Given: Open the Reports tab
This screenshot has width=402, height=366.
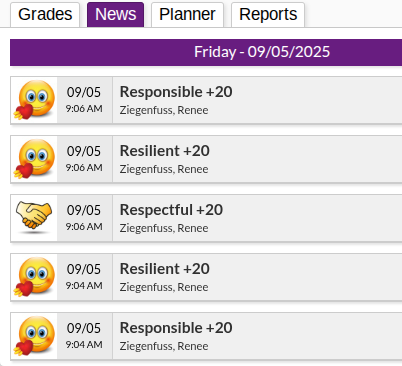Looking at the screenshot, I should click(268, 15).
